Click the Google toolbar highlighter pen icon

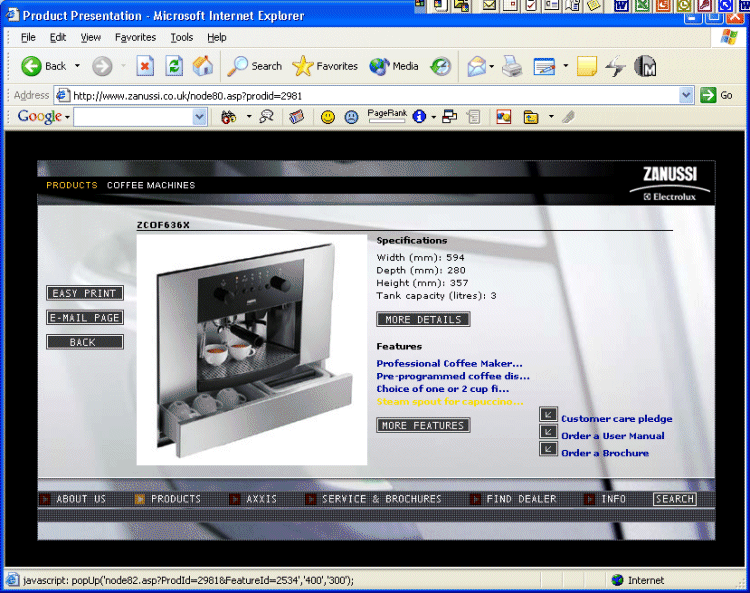point(568,117)
